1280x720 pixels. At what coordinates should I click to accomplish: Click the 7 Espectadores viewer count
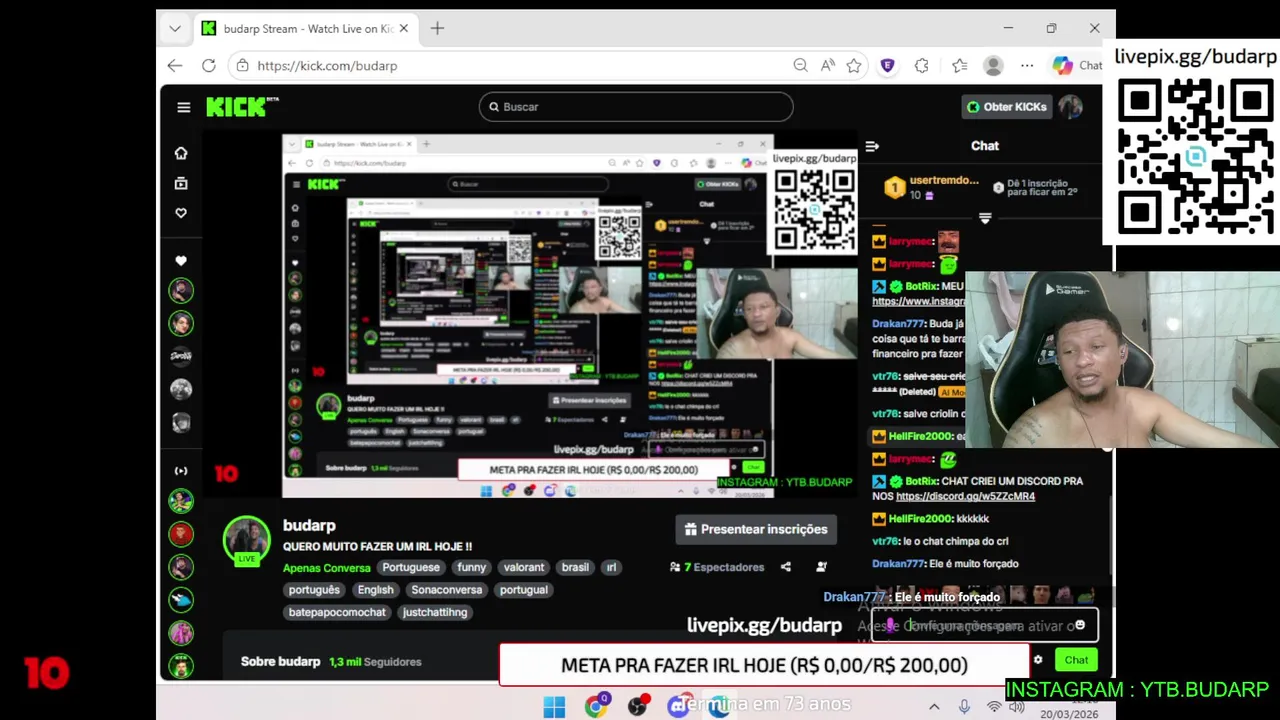pyautogui.click(x=717, y=567)
